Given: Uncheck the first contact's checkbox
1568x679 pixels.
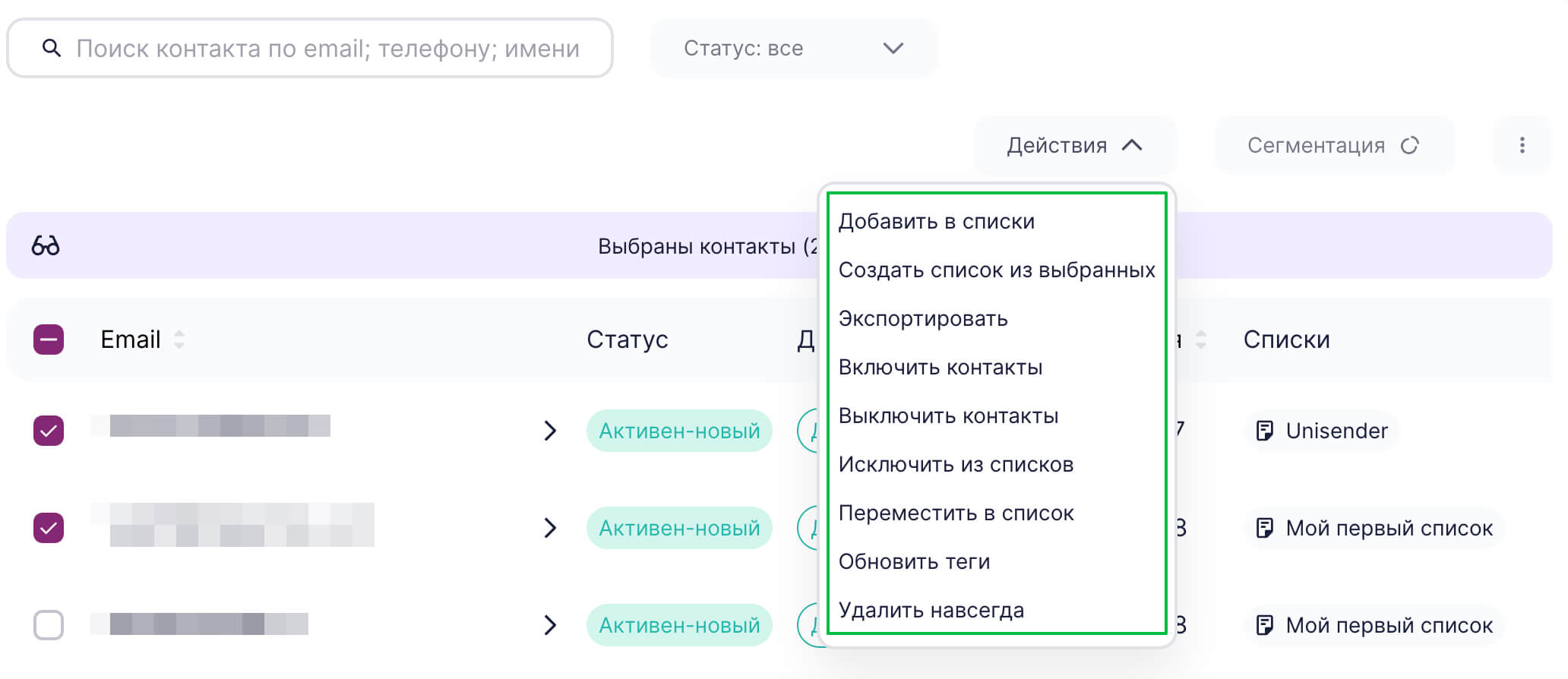Looking at the screenshot, I should 49,431.
